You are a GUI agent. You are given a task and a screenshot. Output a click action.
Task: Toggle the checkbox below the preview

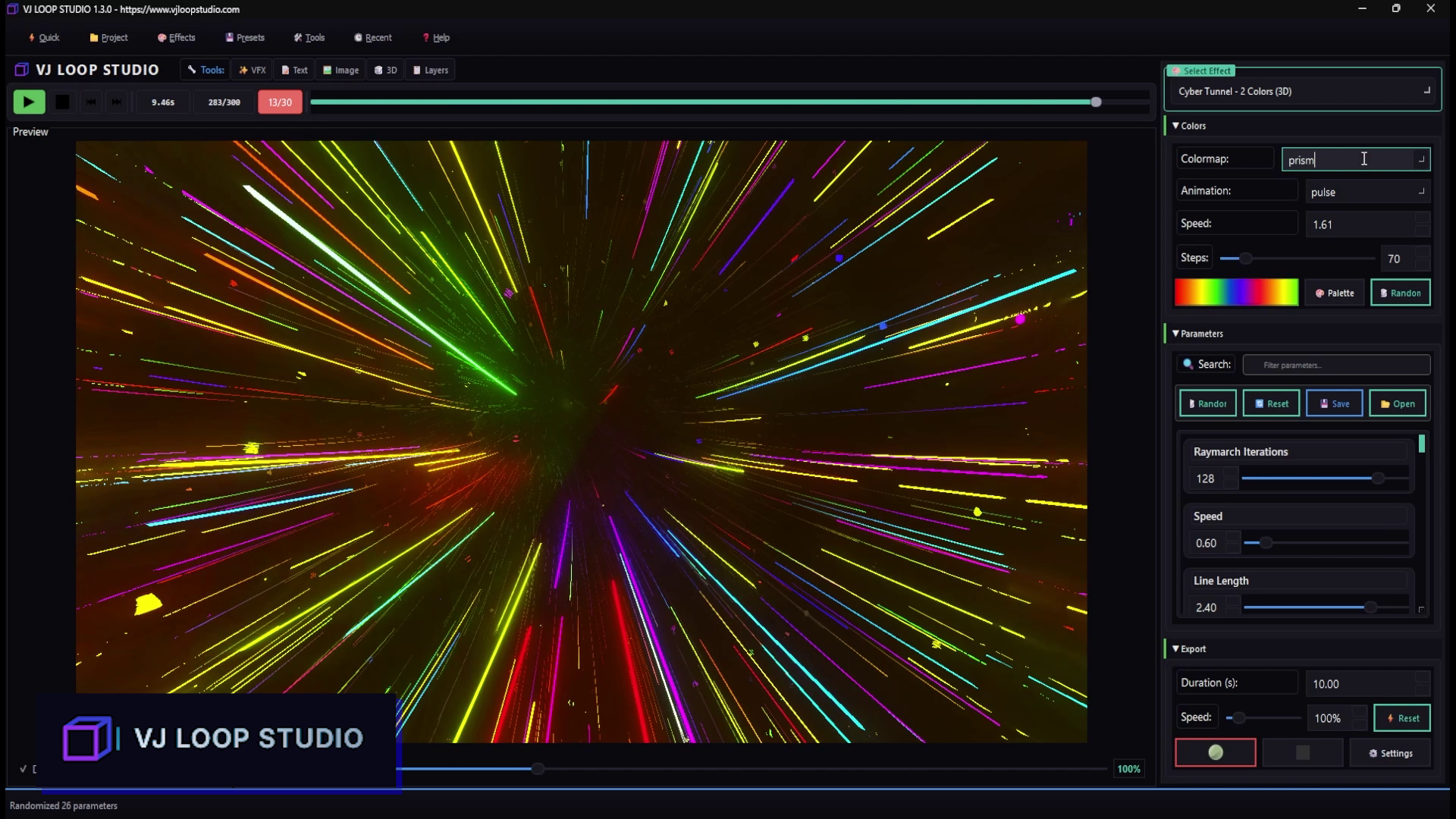tap(22, 768)
